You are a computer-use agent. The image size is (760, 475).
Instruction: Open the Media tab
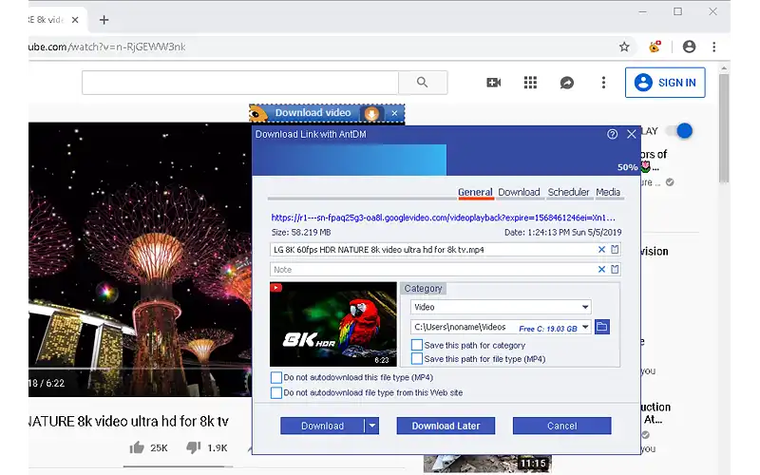tap(608, 192)
